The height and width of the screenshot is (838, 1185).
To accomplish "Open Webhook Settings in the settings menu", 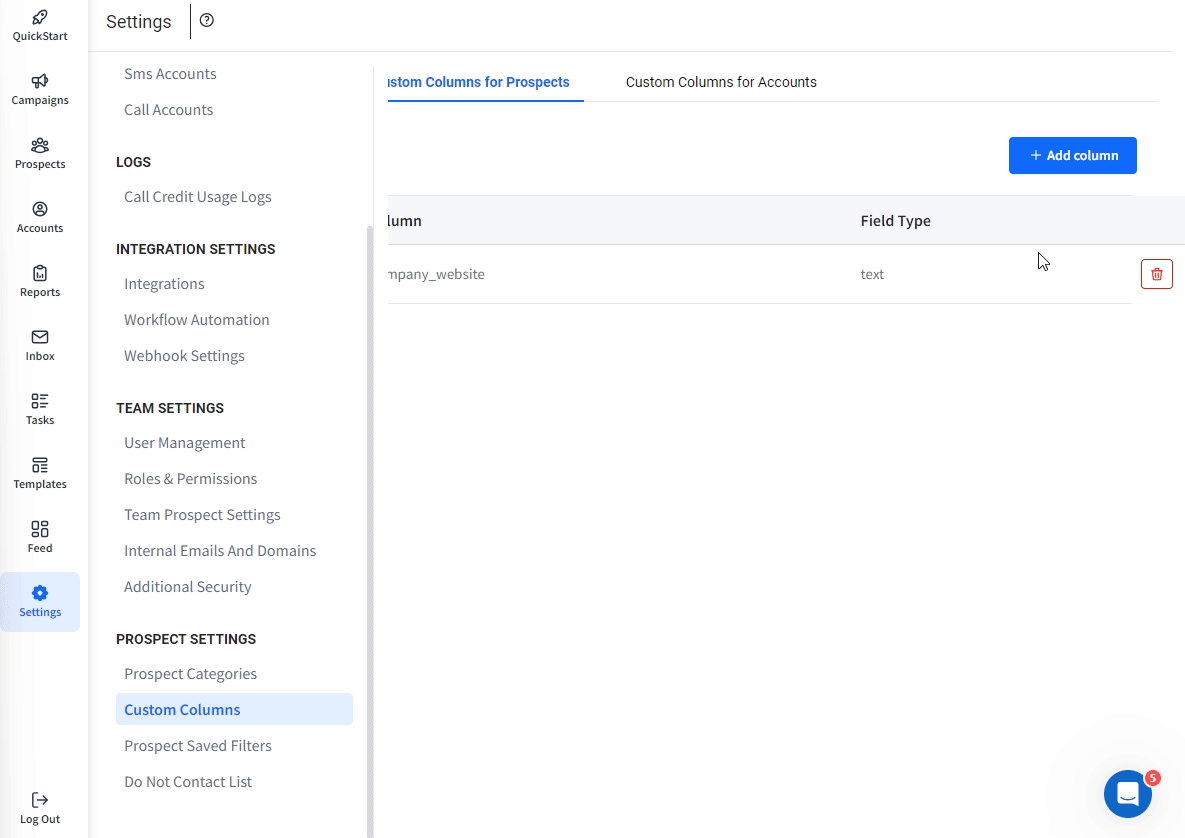I will tap(184, 356).
